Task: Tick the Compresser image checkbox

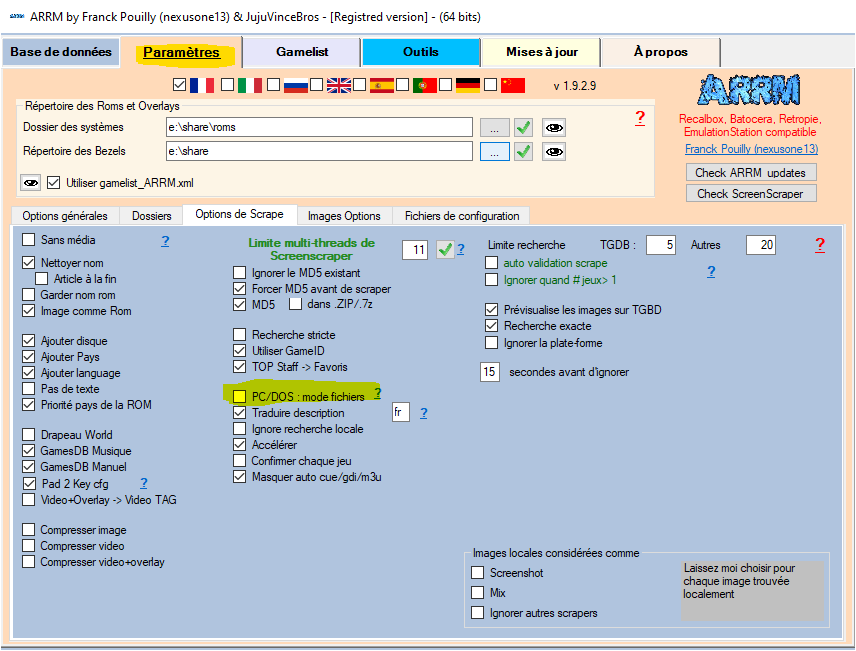Action: 28,530
